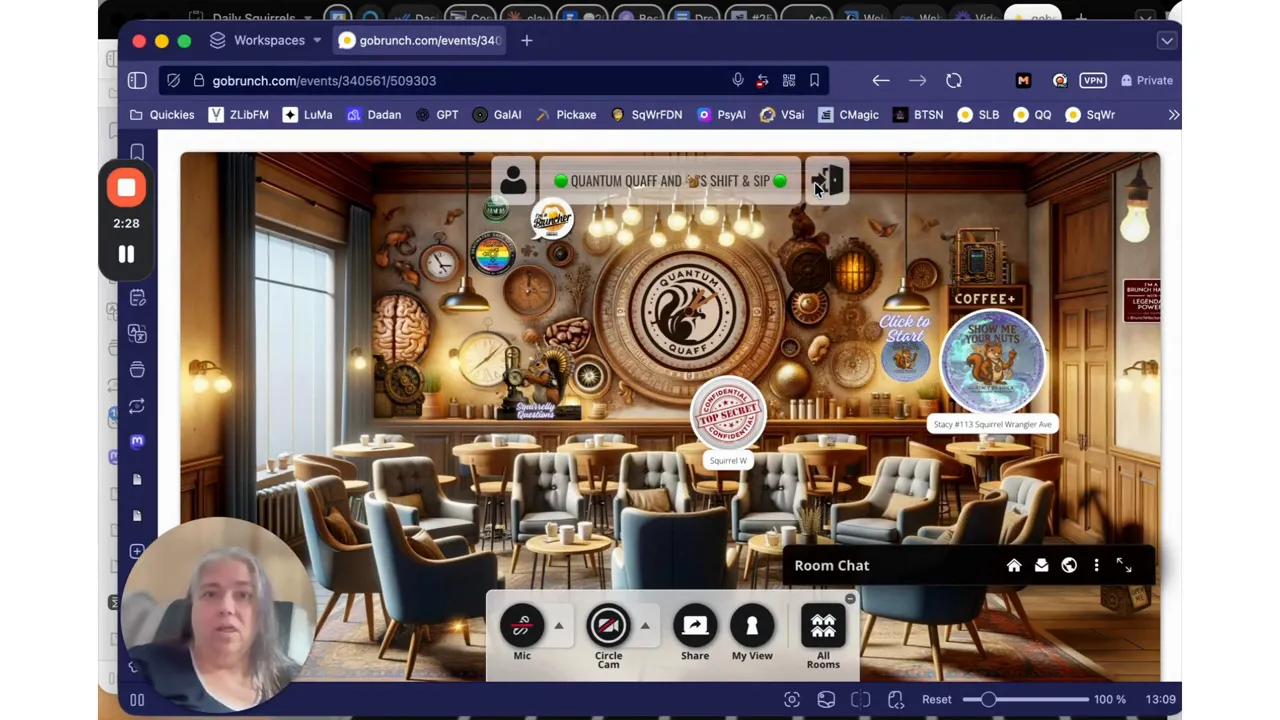Unmute the Mic button
This screenshot has height=720, width=1280.
pos(521,626)
